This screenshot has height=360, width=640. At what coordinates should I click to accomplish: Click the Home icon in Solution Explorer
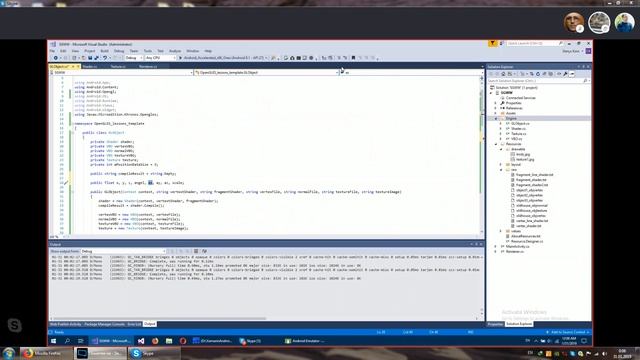[x=503, y=74]
